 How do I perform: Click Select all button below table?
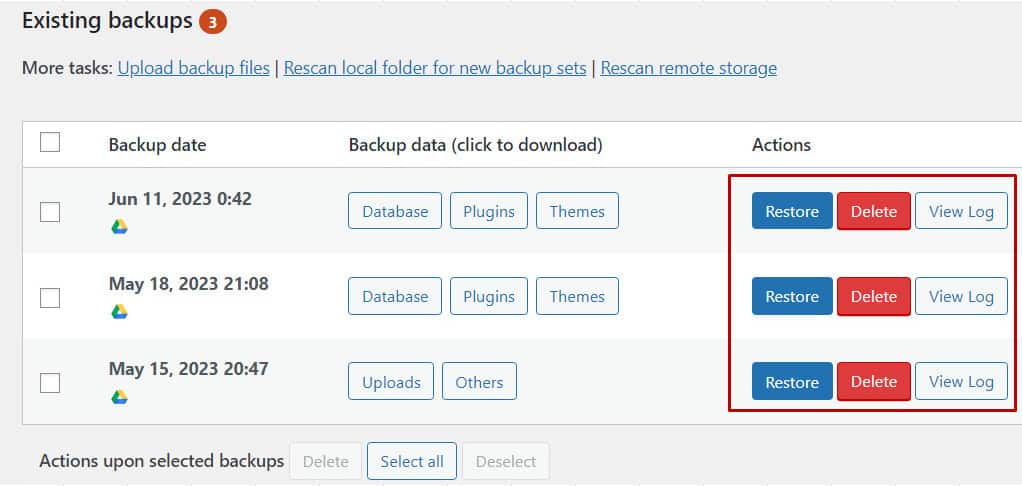pyautogui.click(x=412, y=461)
